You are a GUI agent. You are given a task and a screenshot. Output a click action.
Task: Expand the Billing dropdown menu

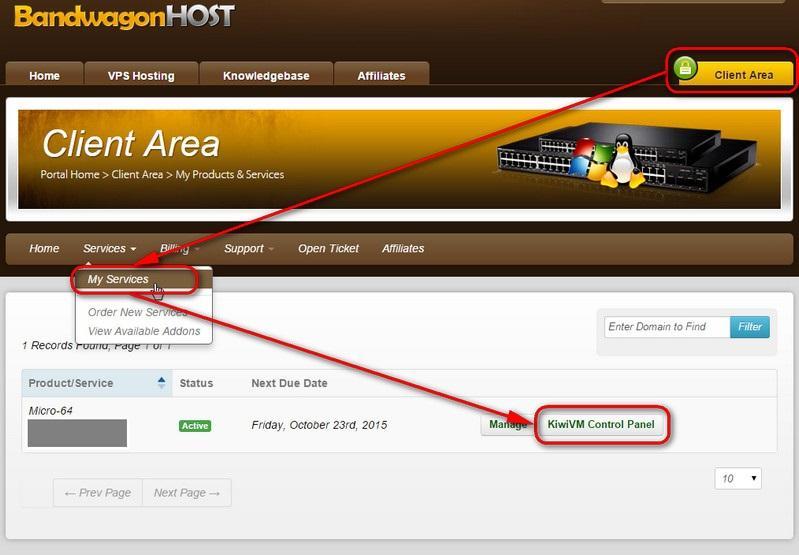pyautogui.click(x=179, y=248)
